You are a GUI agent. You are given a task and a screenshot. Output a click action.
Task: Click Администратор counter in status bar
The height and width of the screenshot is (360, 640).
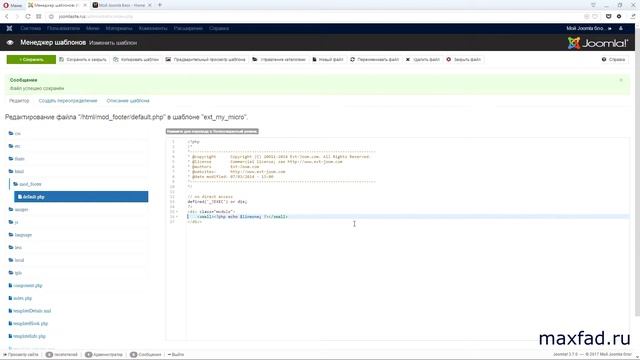click(x=104, y=355)
